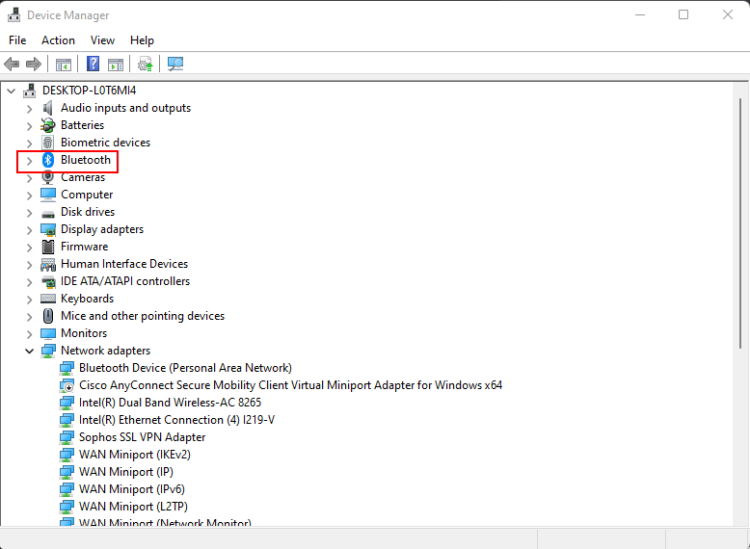Click the IDE ATA/ATAPI controllers icon
Screen dimensions: 750x549
(48, 281)
